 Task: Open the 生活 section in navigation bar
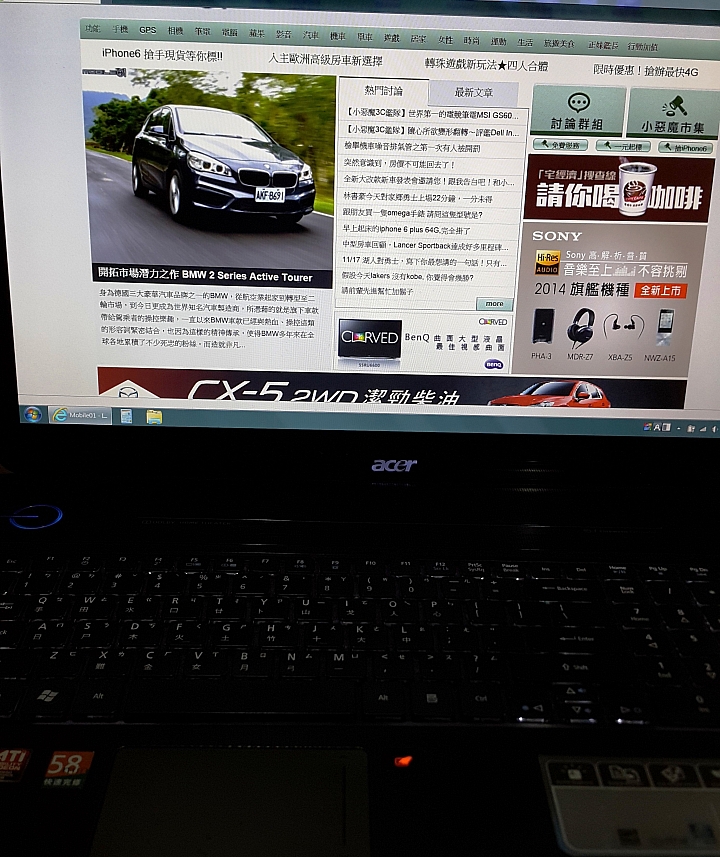coord(525,42)
